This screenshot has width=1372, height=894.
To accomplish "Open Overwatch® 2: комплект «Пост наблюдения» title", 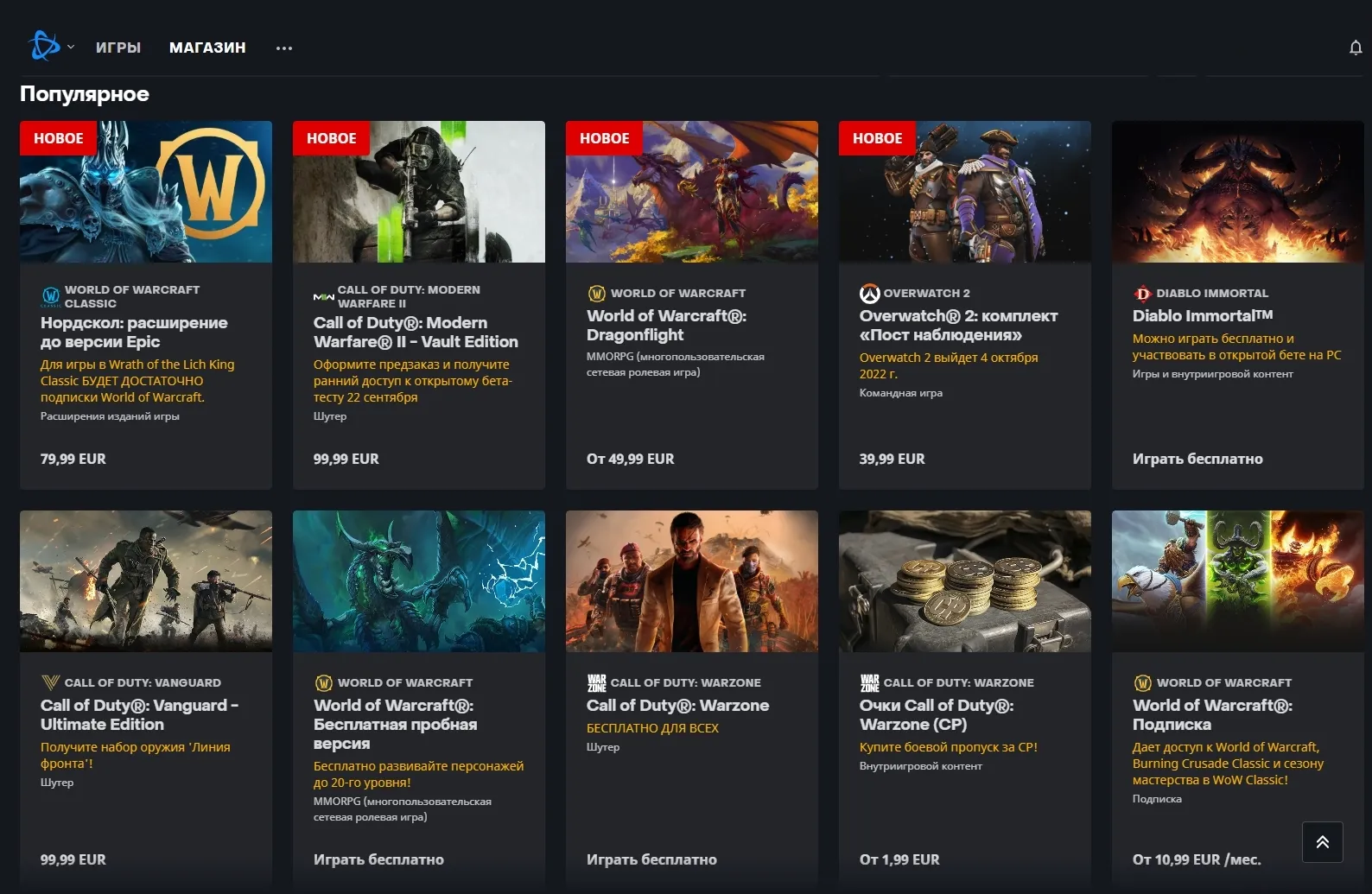I will [x=958, y=326].
